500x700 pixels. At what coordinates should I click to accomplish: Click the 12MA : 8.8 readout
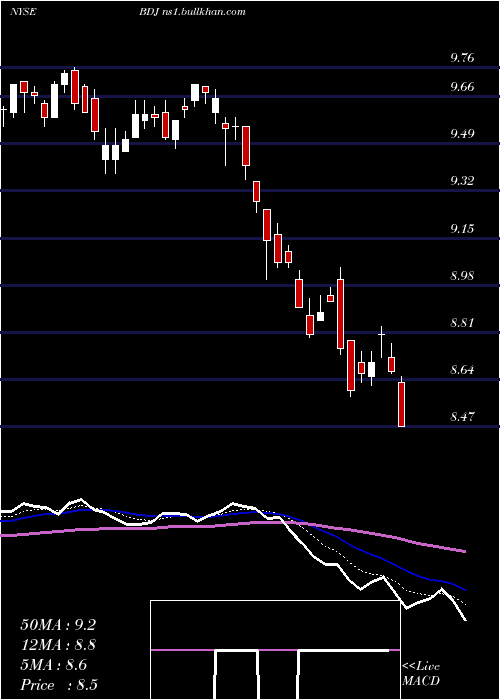[58, 645]
